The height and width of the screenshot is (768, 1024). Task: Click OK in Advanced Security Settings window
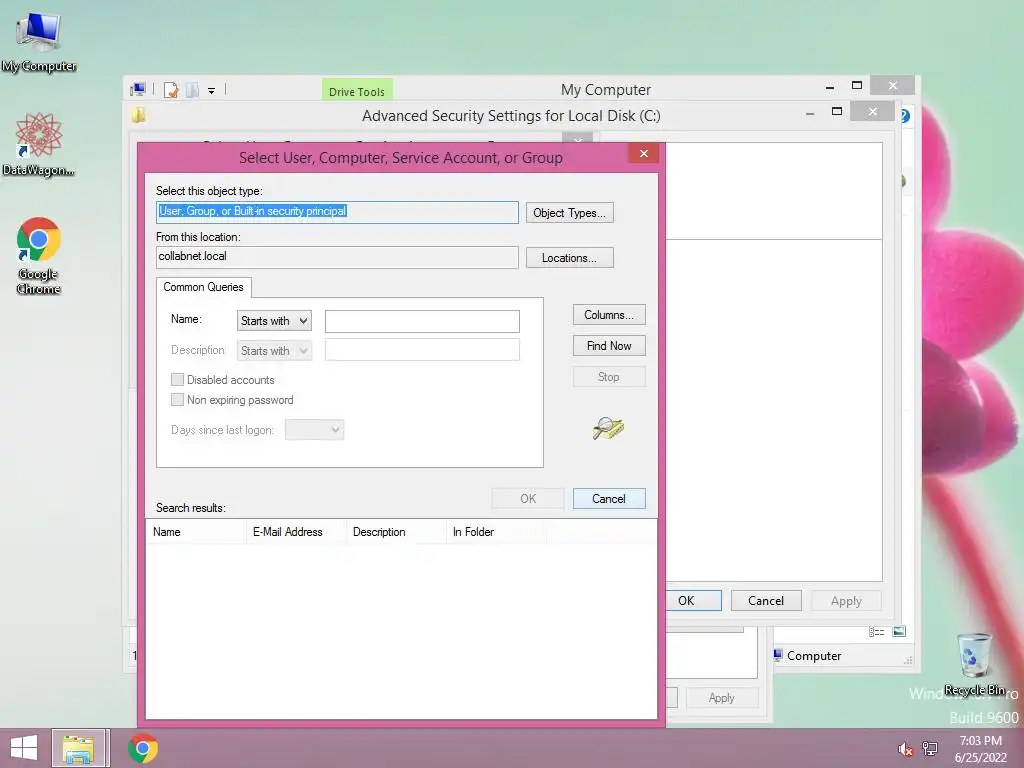point(694,601)
